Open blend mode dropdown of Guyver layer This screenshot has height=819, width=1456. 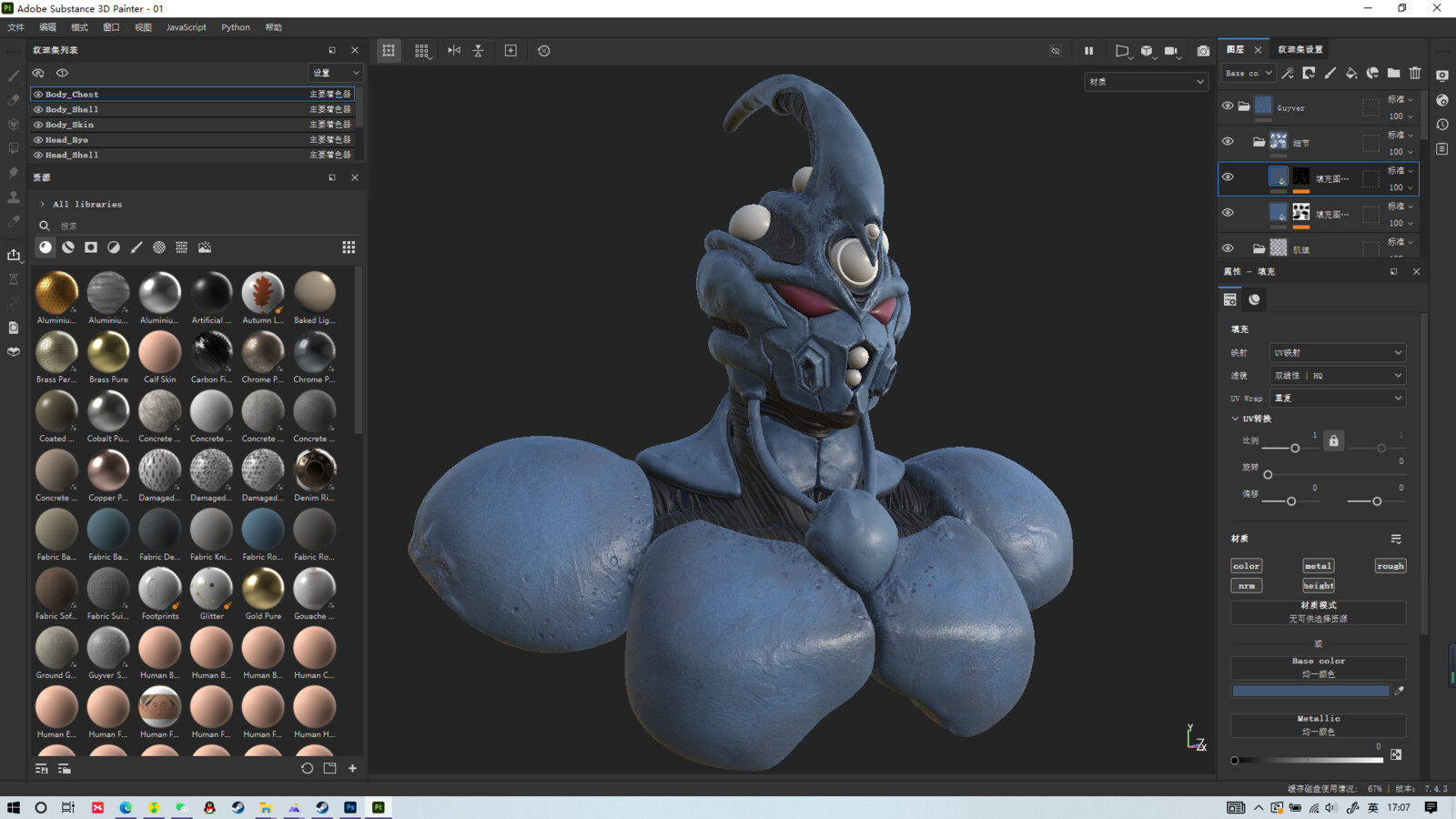(1400, 99)
